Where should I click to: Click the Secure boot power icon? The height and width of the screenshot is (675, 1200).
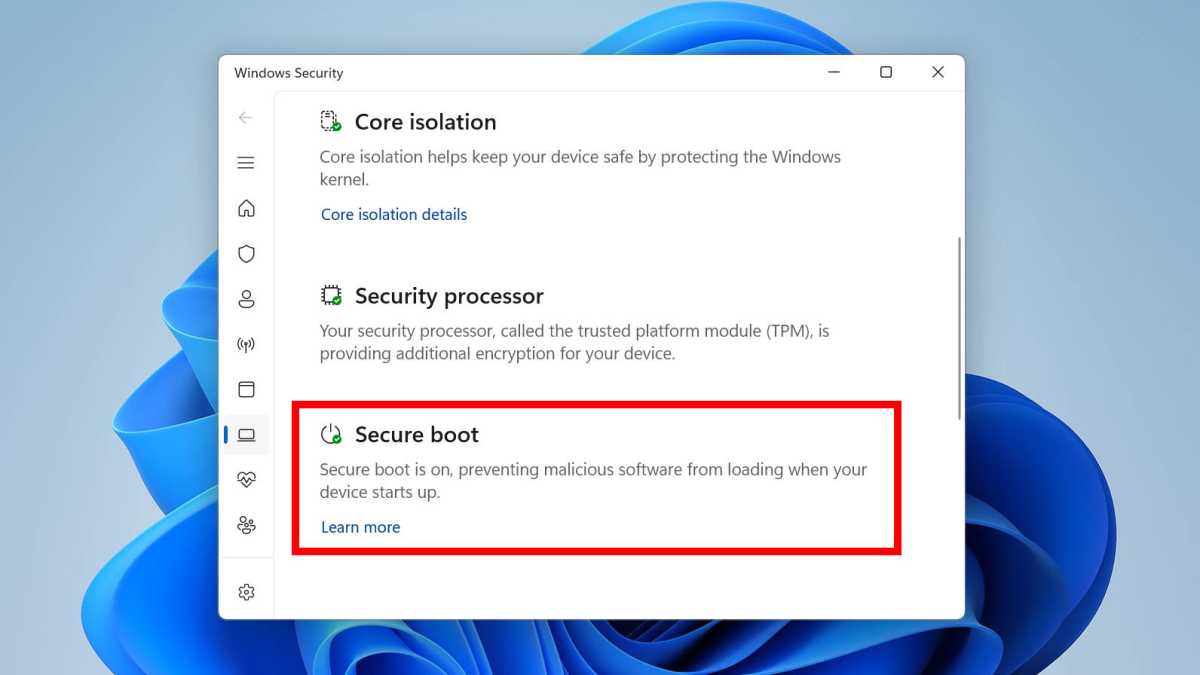pyautogui.click(x=330, y=432)
